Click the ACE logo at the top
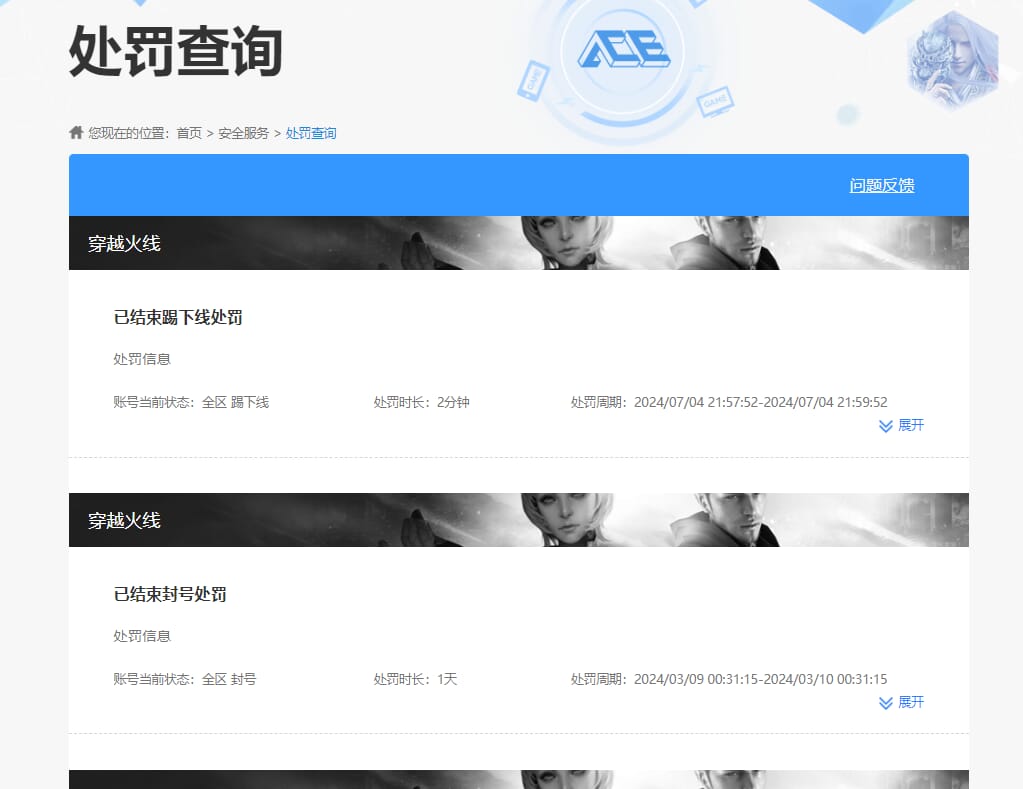This screenshot has width=1023, height=789. click(x=624, y=50)
